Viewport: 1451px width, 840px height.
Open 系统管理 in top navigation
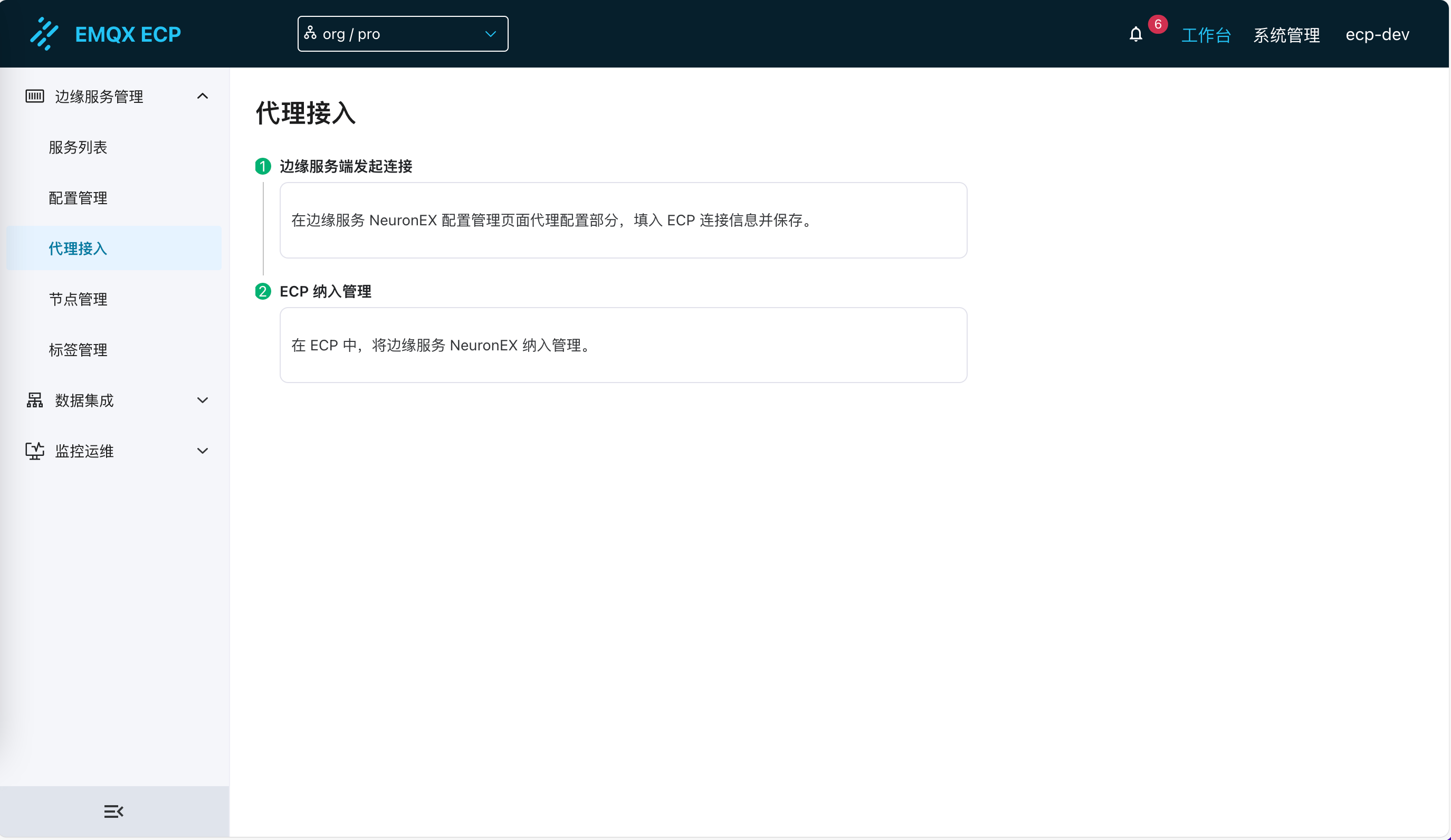coord(1286,35)
